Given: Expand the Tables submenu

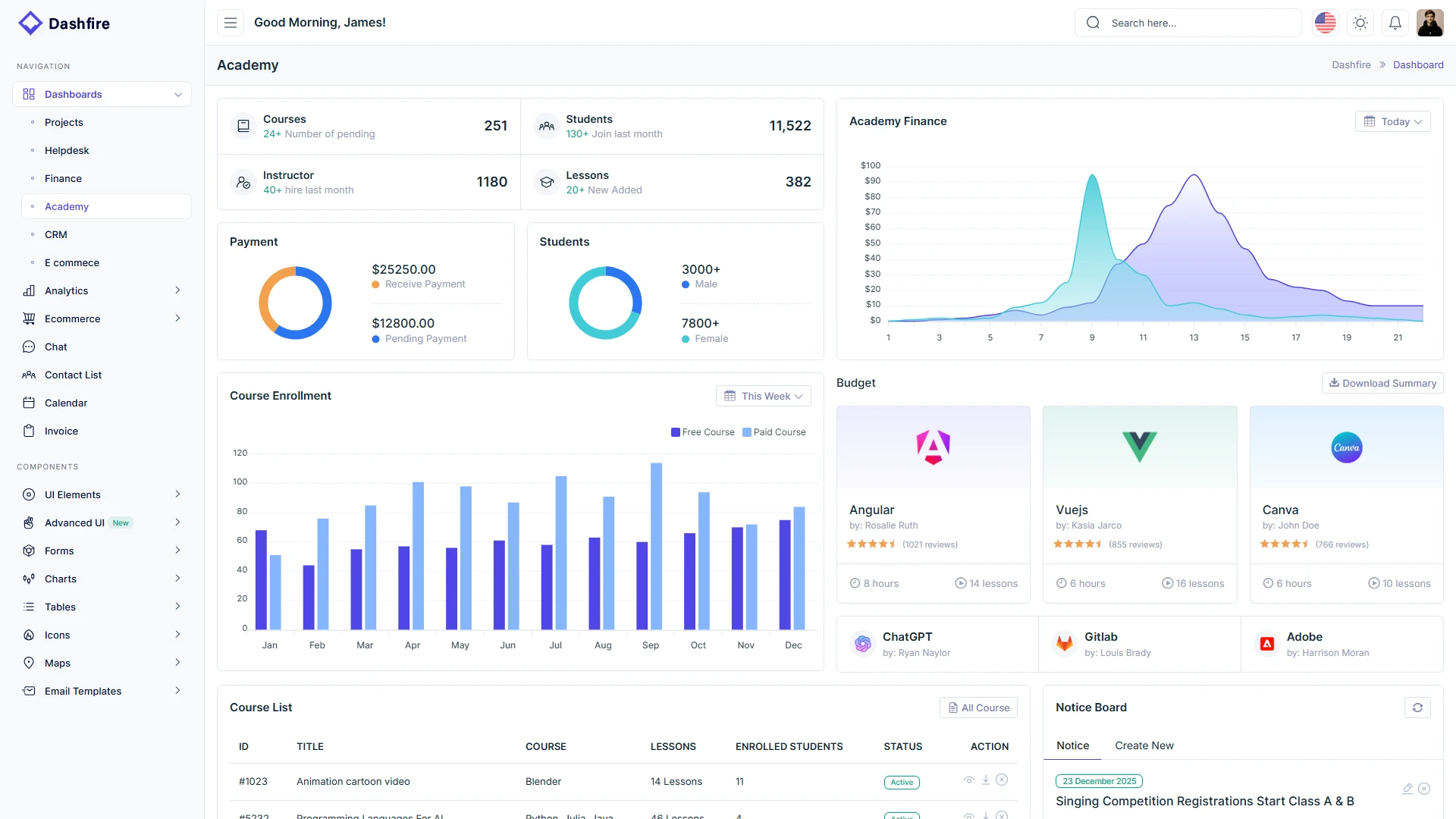Looking at the screenshot, I should point(102,607).
